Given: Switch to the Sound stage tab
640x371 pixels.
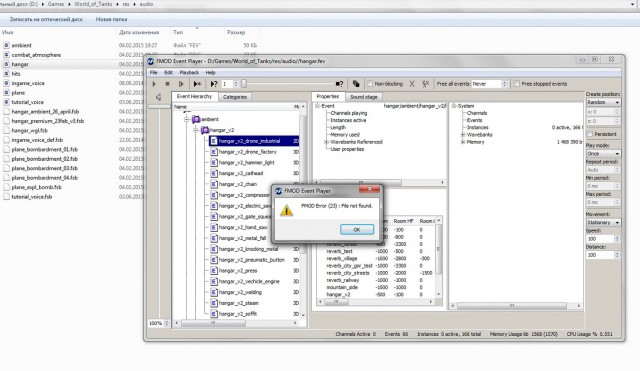Looking at the screenshot, I should (x=363, y=97).
